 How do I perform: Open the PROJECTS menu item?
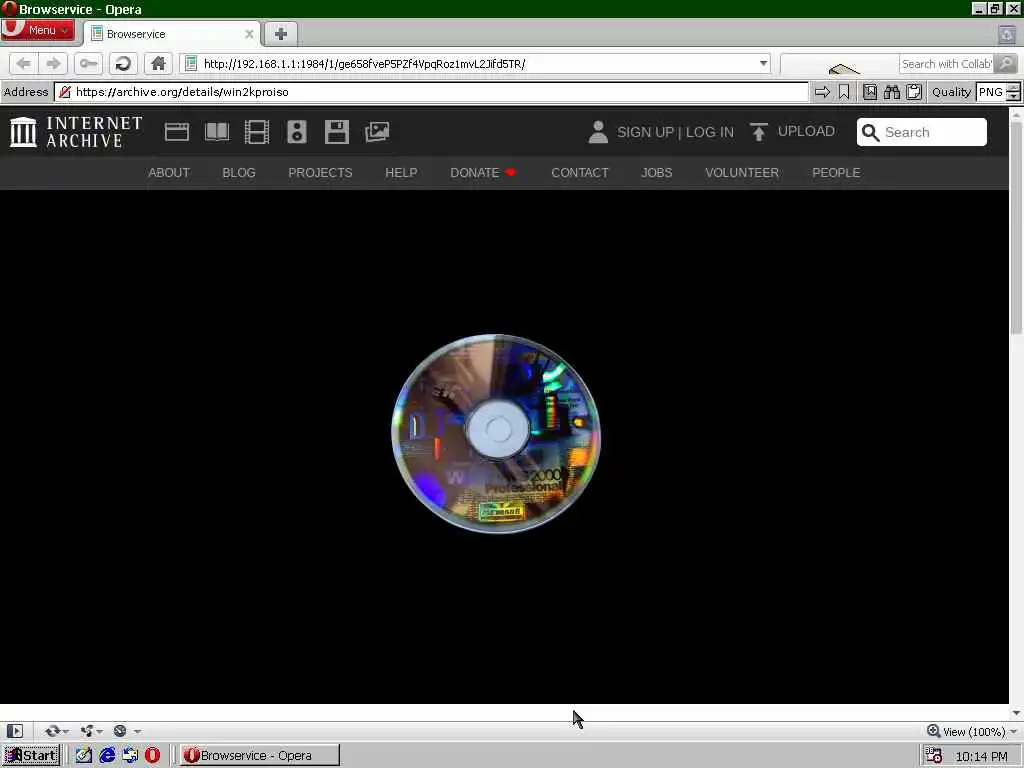pos(320,173)
